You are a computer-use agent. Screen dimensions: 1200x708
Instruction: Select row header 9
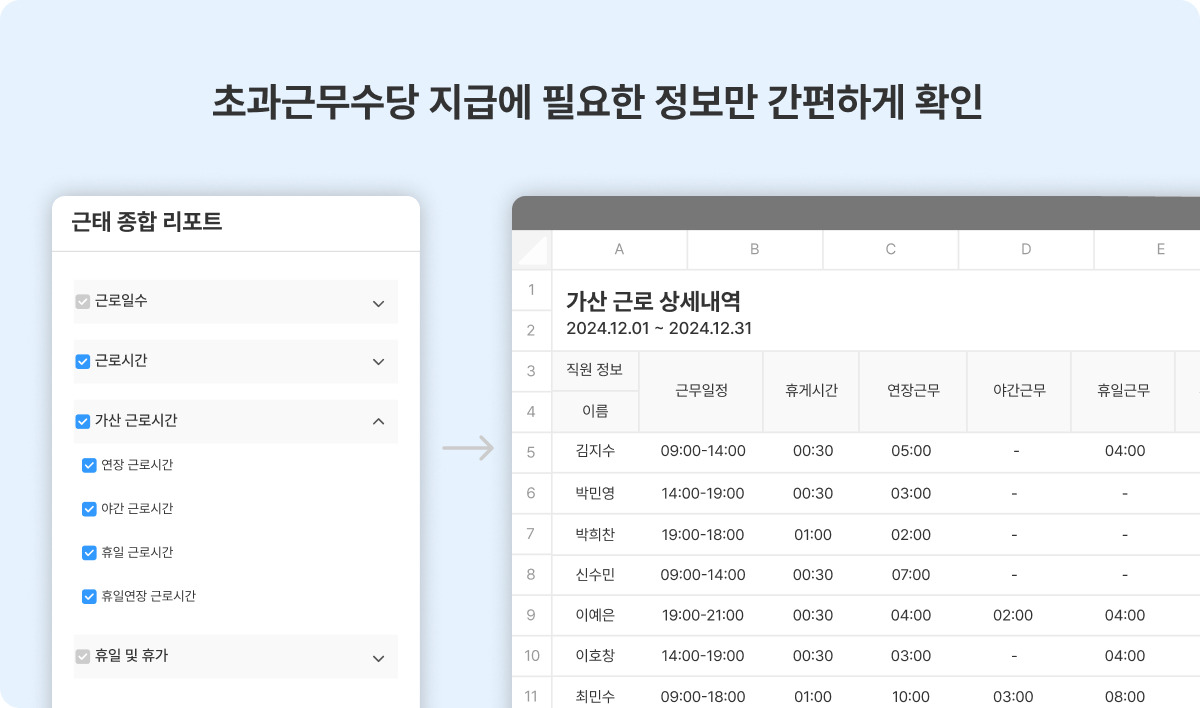pos(531,615)
